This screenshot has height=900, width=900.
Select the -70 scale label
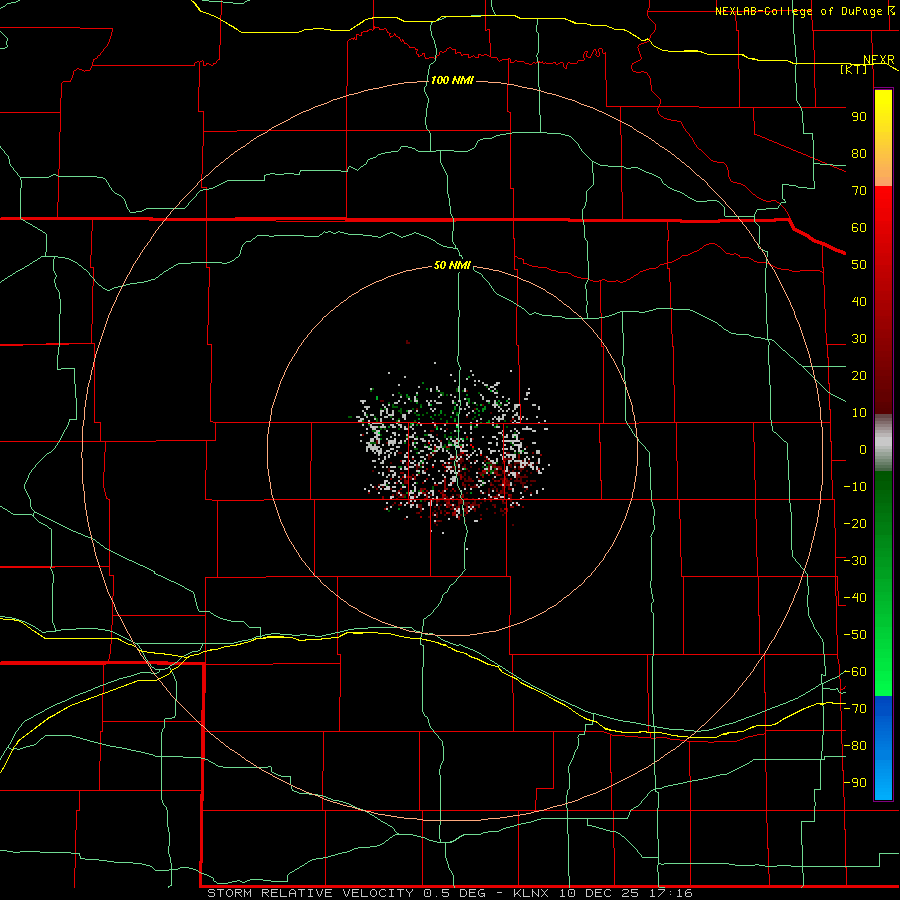coord(855,709)
